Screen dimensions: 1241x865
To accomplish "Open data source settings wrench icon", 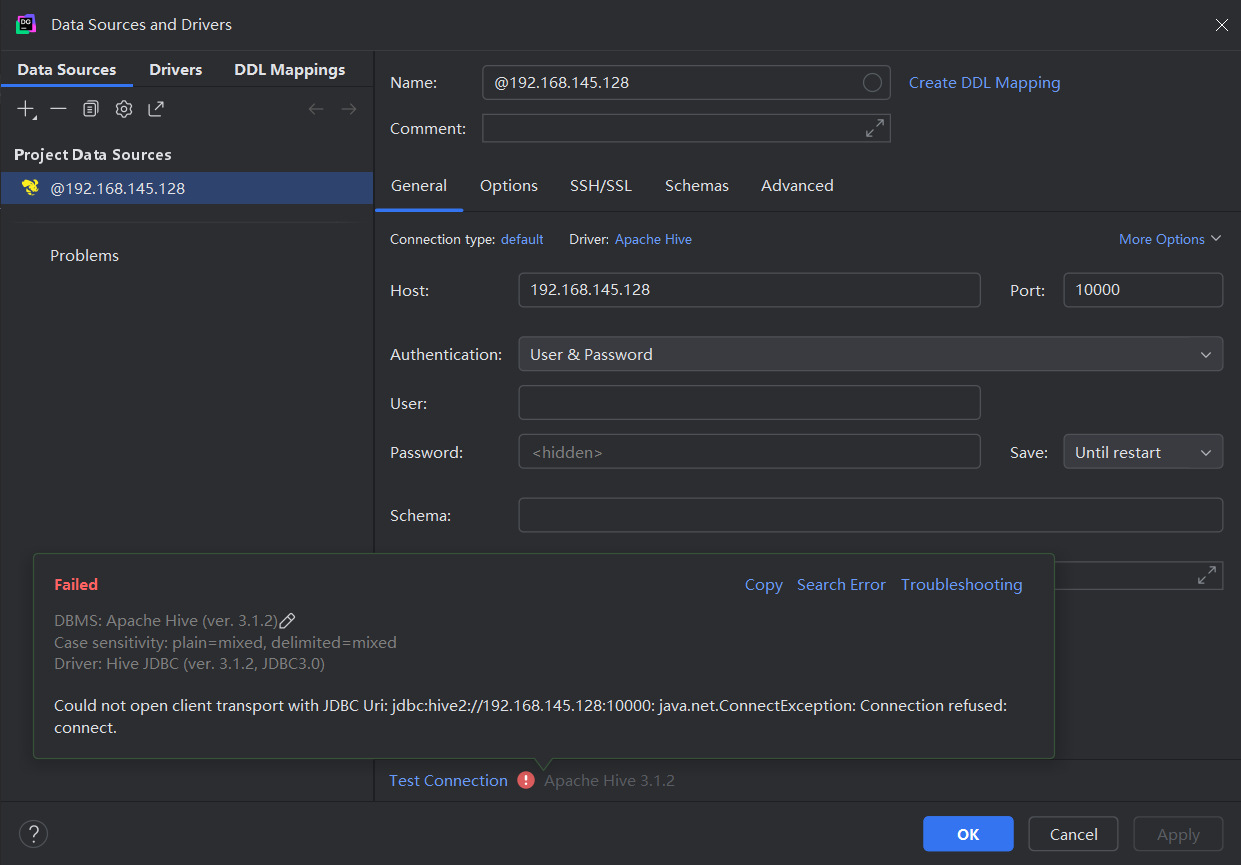I will 124,109.
